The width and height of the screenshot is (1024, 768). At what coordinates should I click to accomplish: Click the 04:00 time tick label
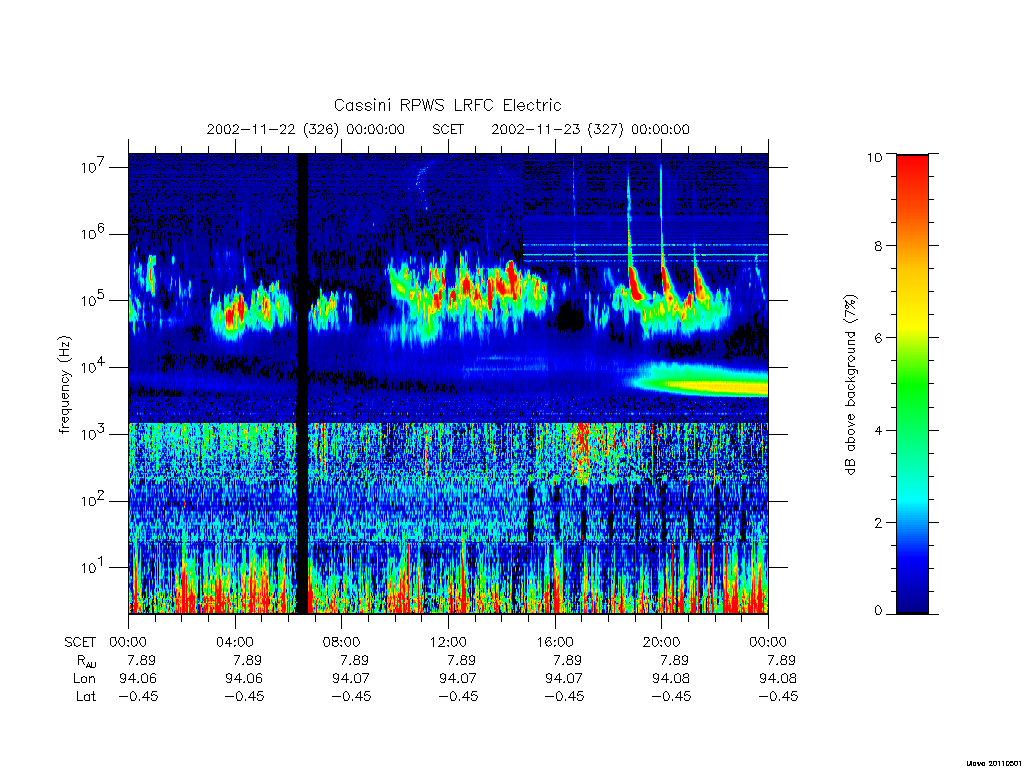point(234,642)
